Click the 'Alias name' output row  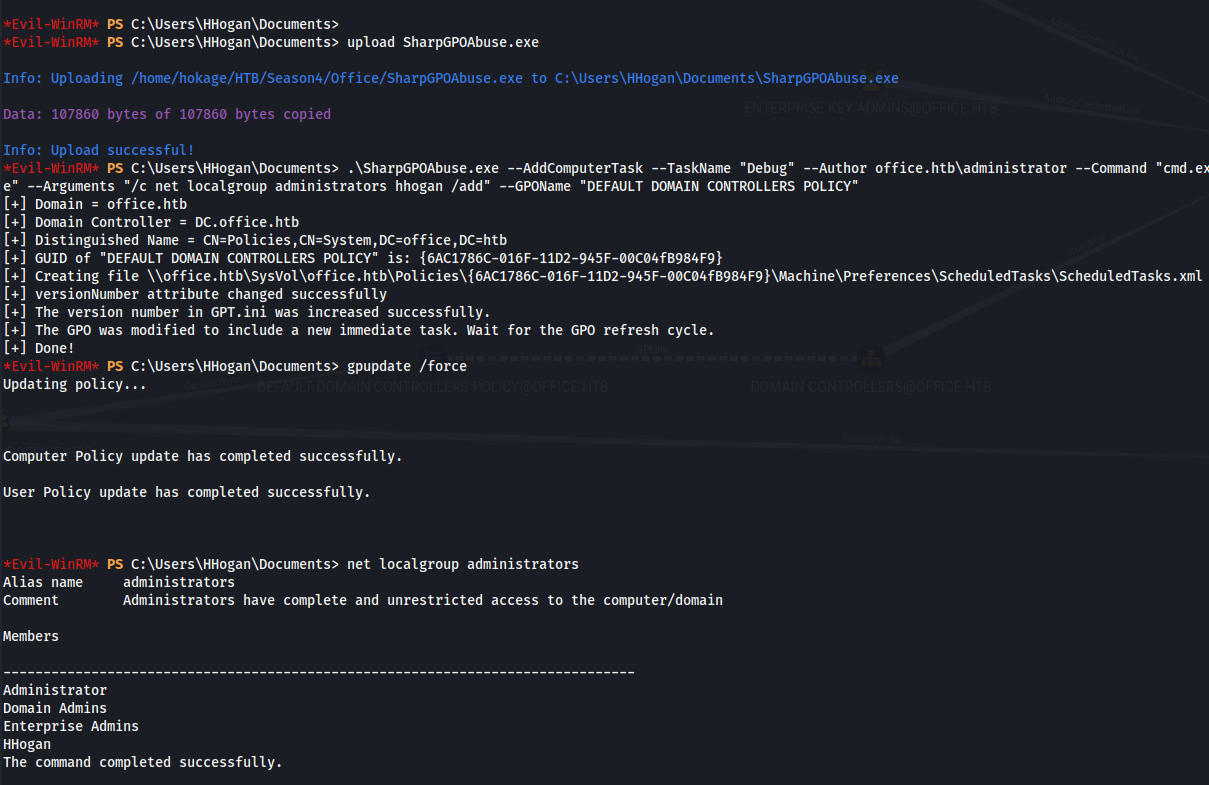click(119, 582)
